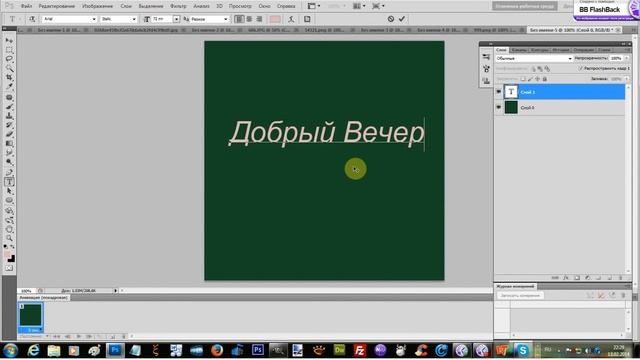This screenshot has width=640, height=360.
Task: Open the Изображение menu
Action: [98, 6]
